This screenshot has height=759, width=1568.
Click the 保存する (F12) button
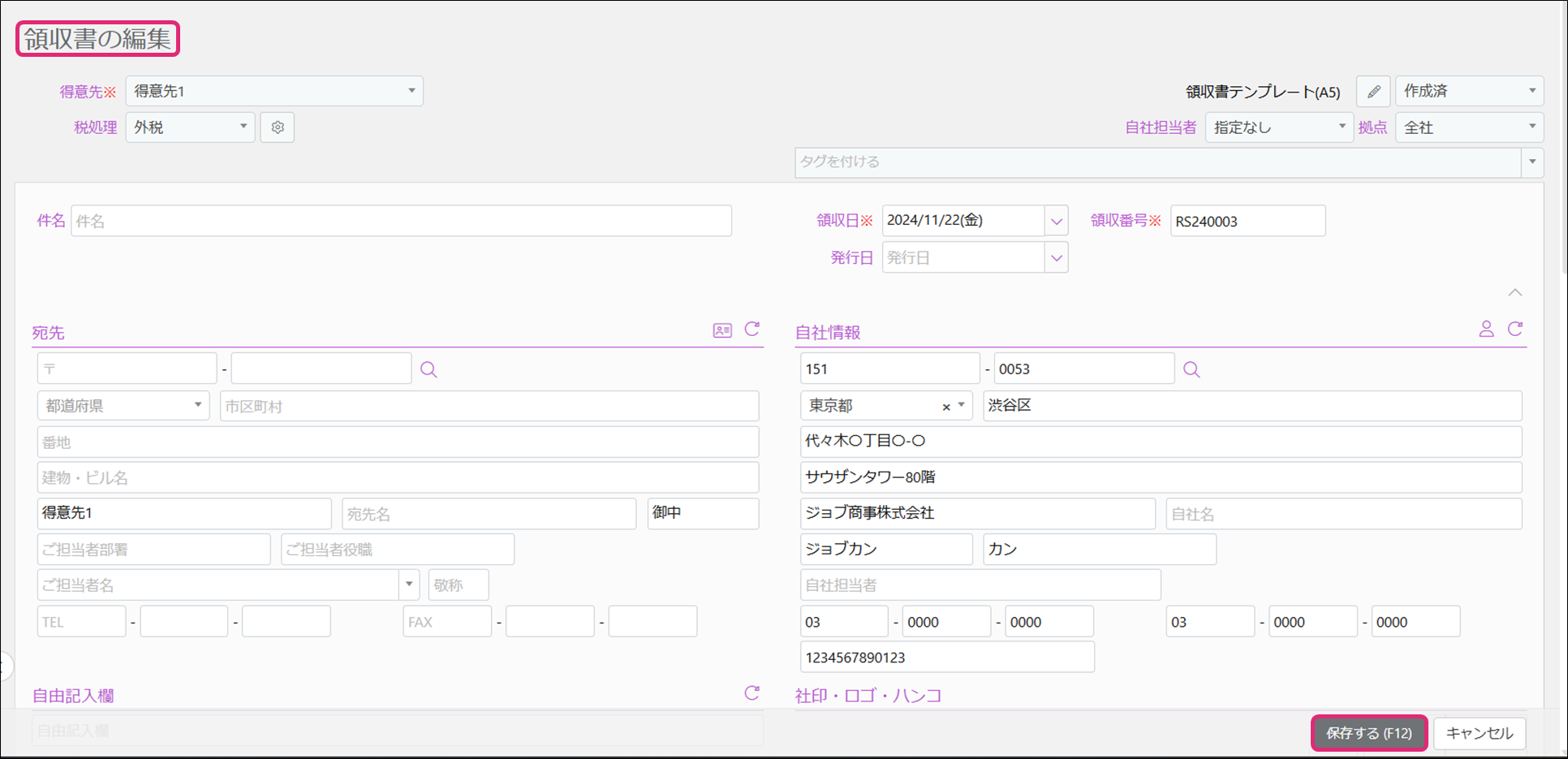click(x=1369, y=733)
